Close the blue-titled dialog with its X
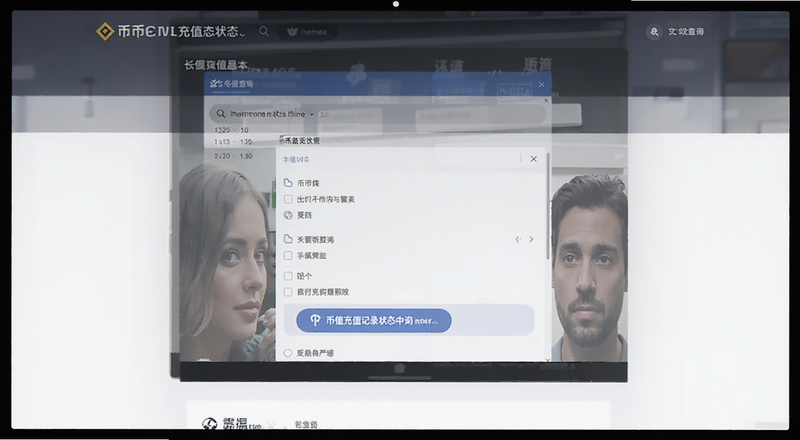Image resolution: width=800 pixels, height=440 pixels. point(541,85)
